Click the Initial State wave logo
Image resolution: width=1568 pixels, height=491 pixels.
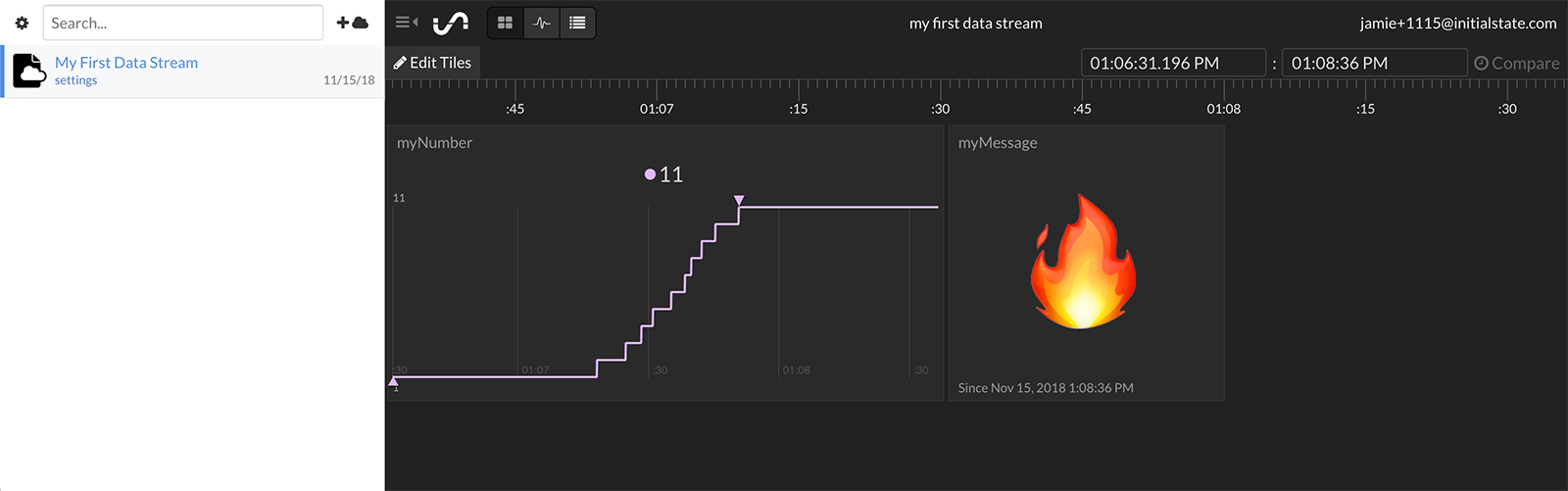[451, 23]
